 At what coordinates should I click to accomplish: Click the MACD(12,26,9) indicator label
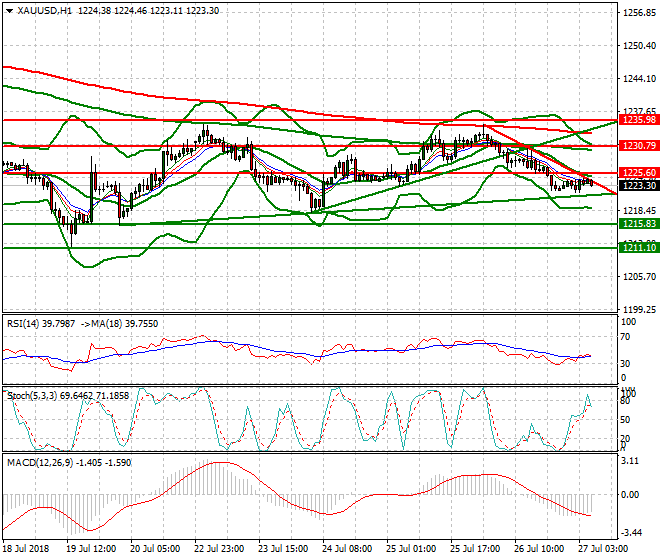pyautogui.click(x=69, y=463)
